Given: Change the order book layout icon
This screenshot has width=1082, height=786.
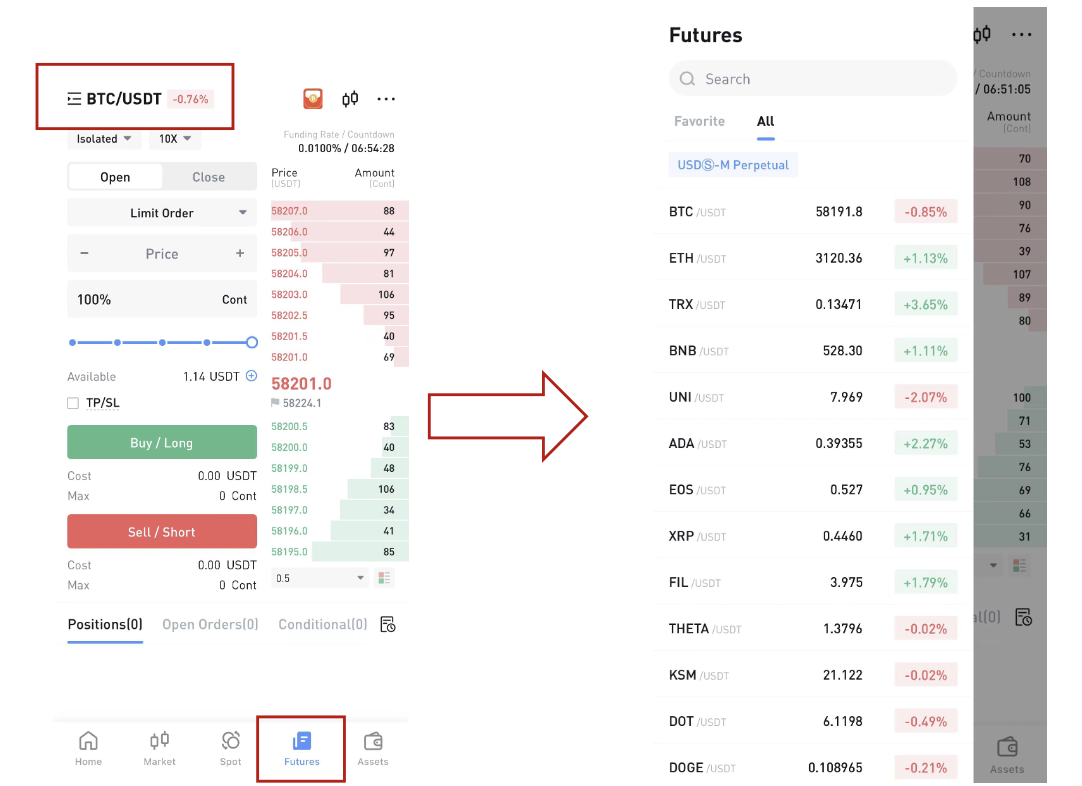Looking at the screenshot, I should (384, 578).
